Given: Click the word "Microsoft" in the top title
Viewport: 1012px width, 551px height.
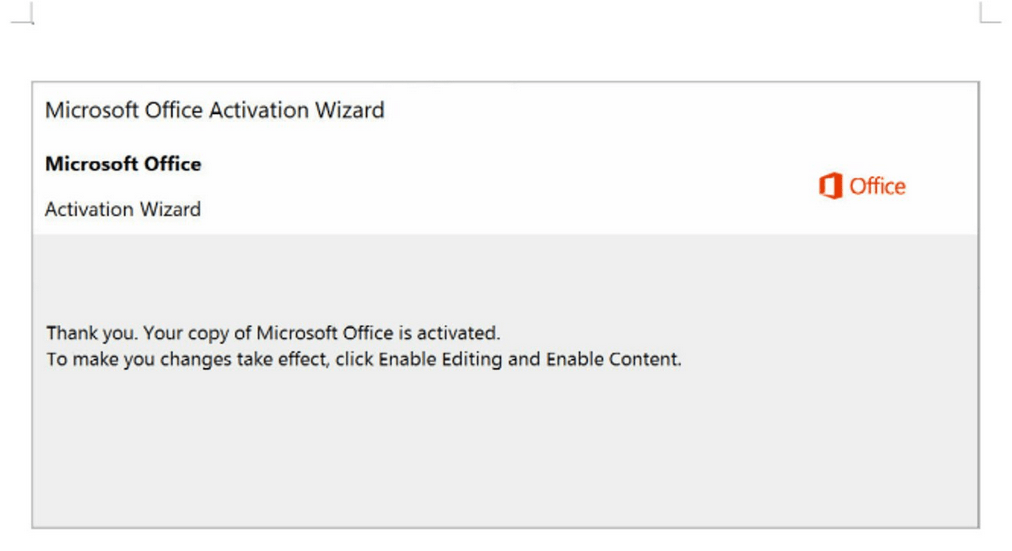Looking at the screenshot, I should [92, 110].
